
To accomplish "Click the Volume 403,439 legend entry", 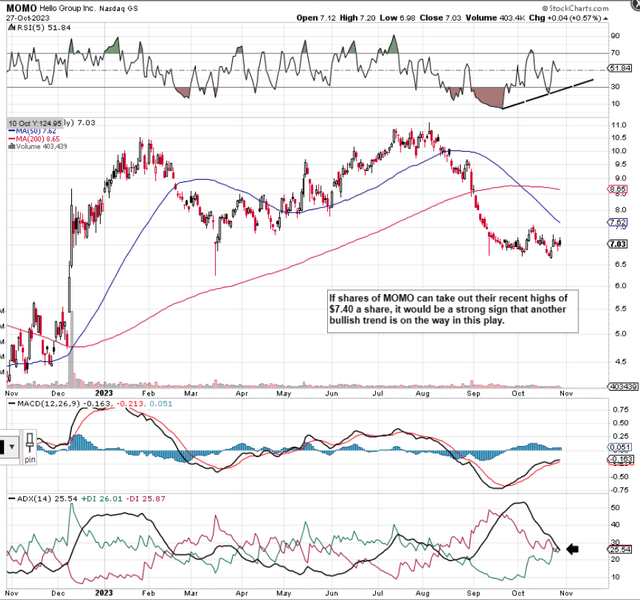I will click(38, 147).
